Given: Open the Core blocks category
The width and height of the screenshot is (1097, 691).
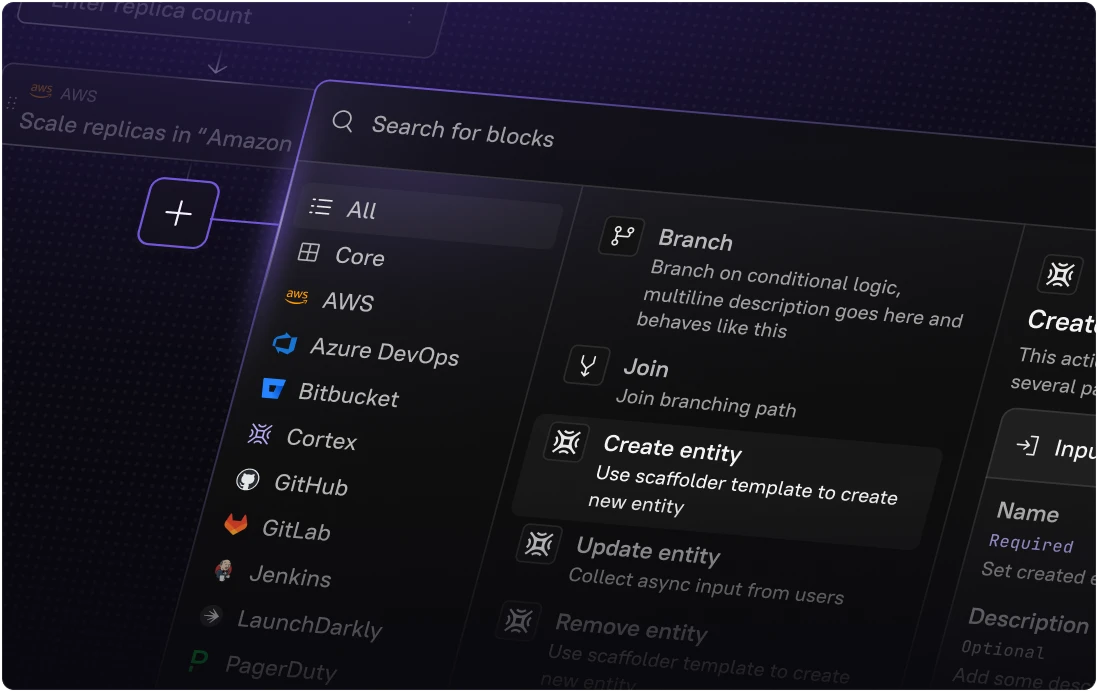Looking at the screenshot, I should click(x=359, y=257).
